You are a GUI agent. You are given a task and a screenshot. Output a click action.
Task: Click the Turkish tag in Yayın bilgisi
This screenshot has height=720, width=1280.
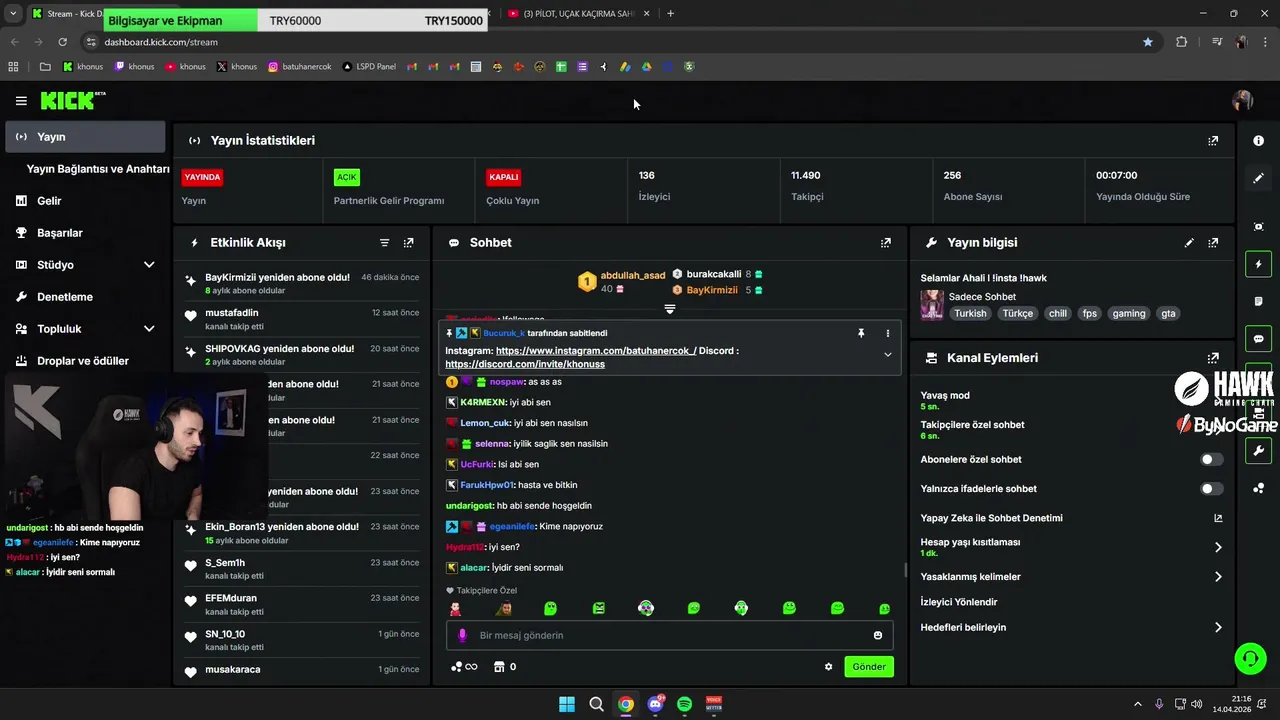970,314
